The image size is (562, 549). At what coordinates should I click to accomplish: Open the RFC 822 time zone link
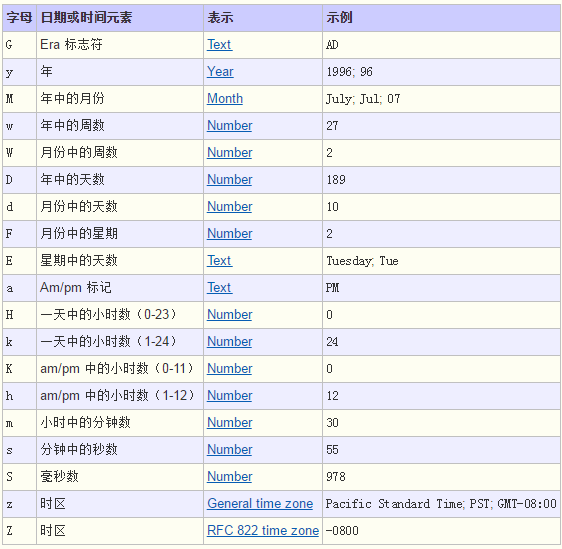[263, 531]
